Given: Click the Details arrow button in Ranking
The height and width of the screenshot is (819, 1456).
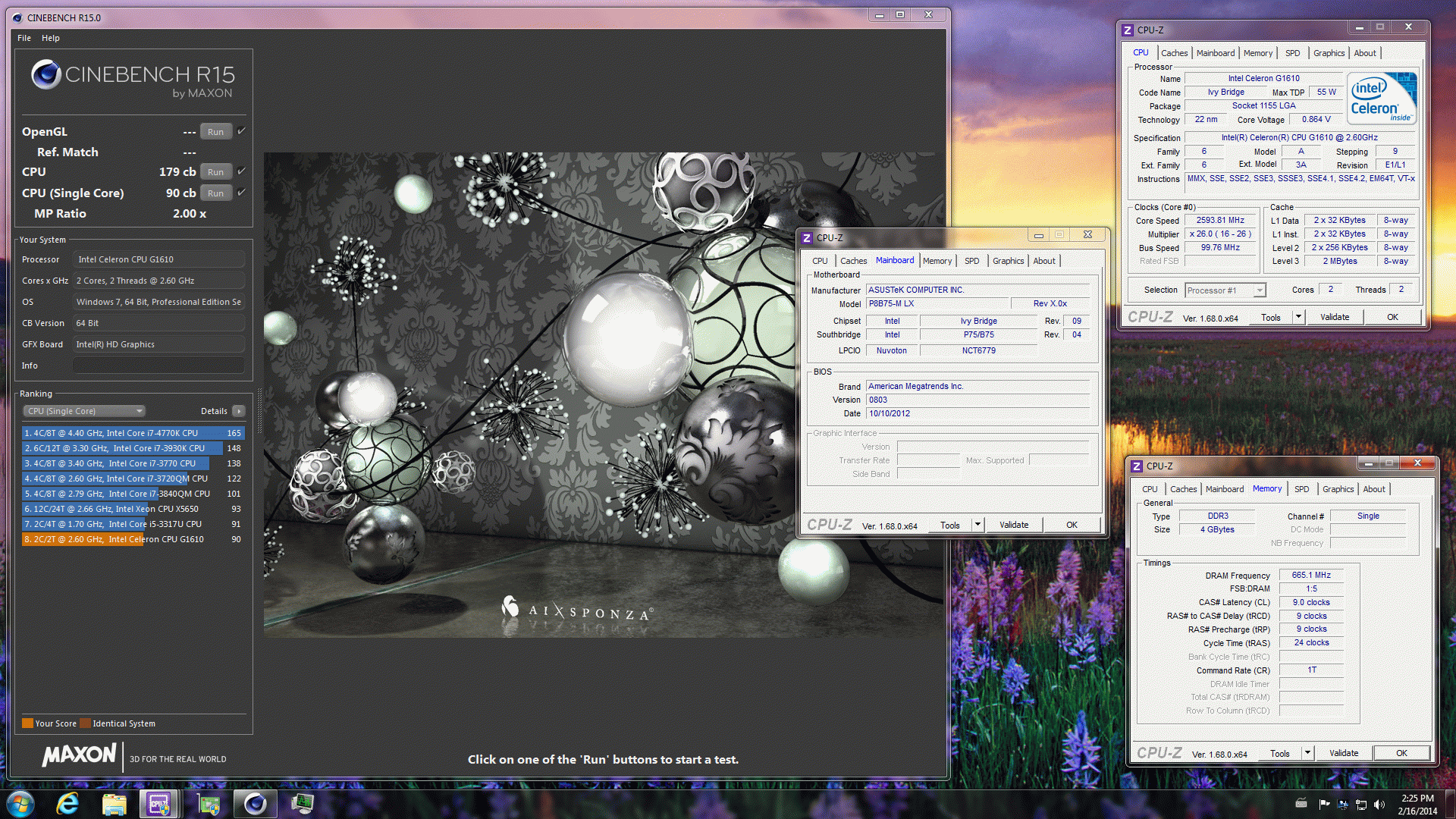Looking at the screenshot, I should tap(238, 411).
